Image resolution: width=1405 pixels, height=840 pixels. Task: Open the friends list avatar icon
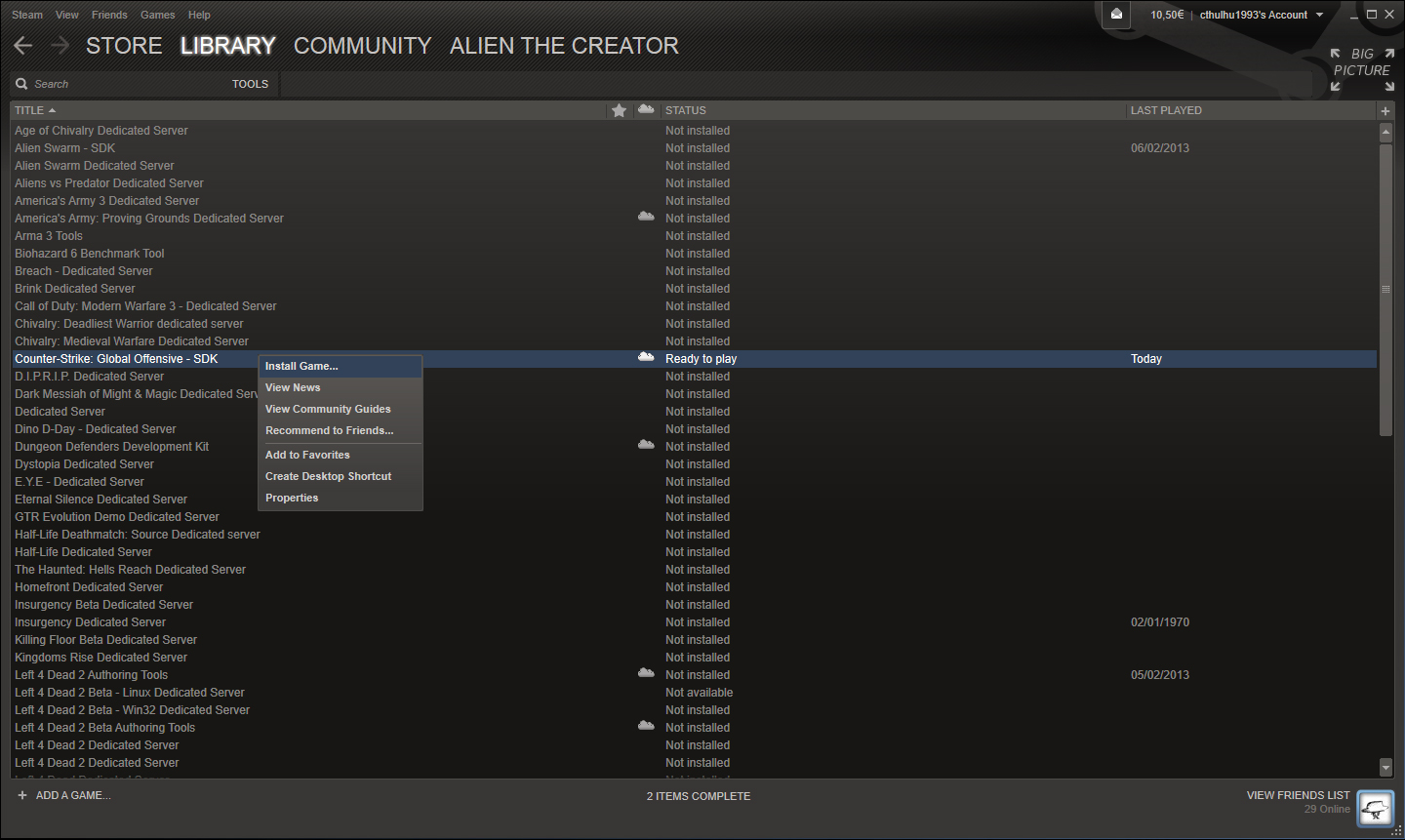1376,809
